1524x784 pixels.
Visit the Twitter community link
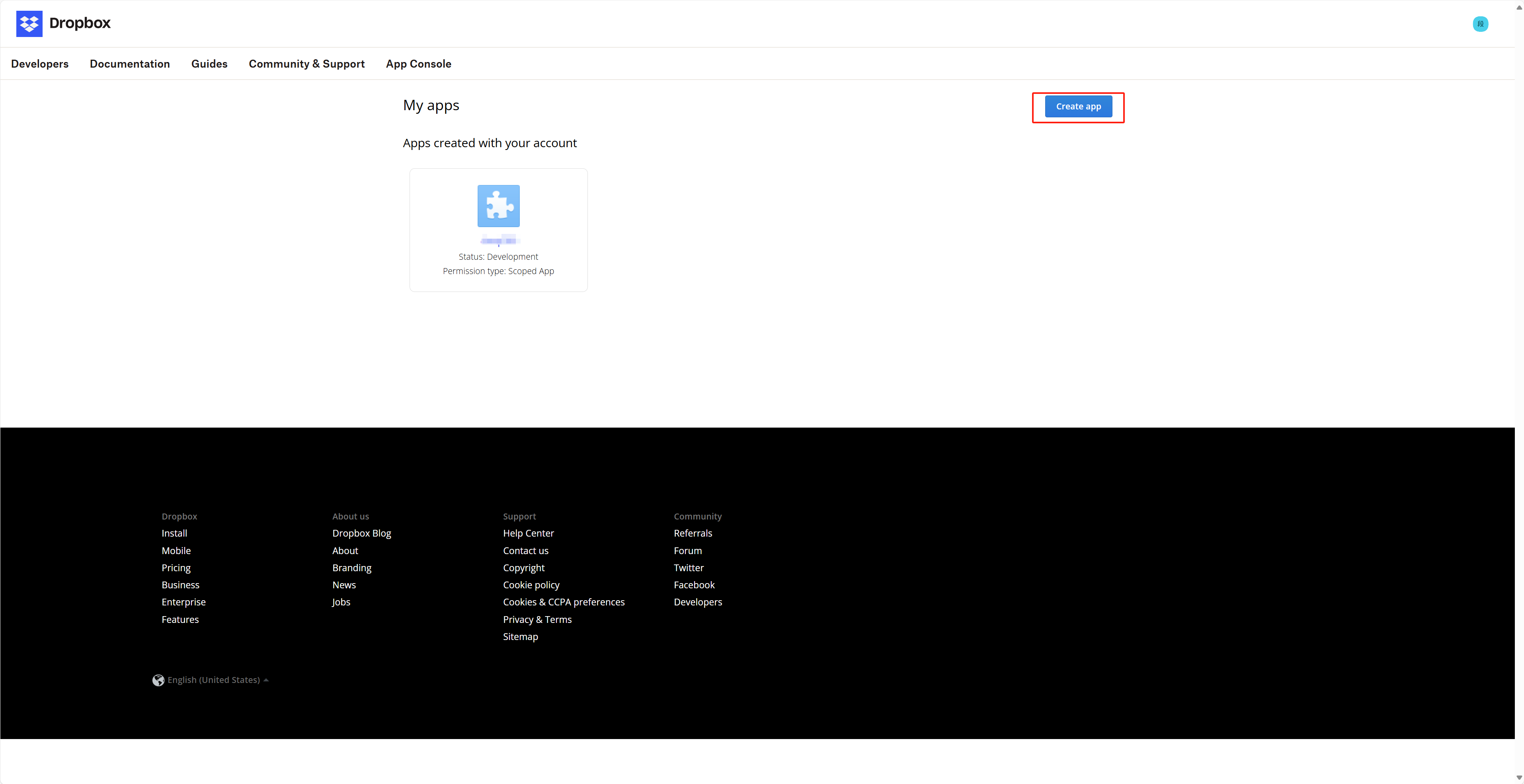click(689, 568)
